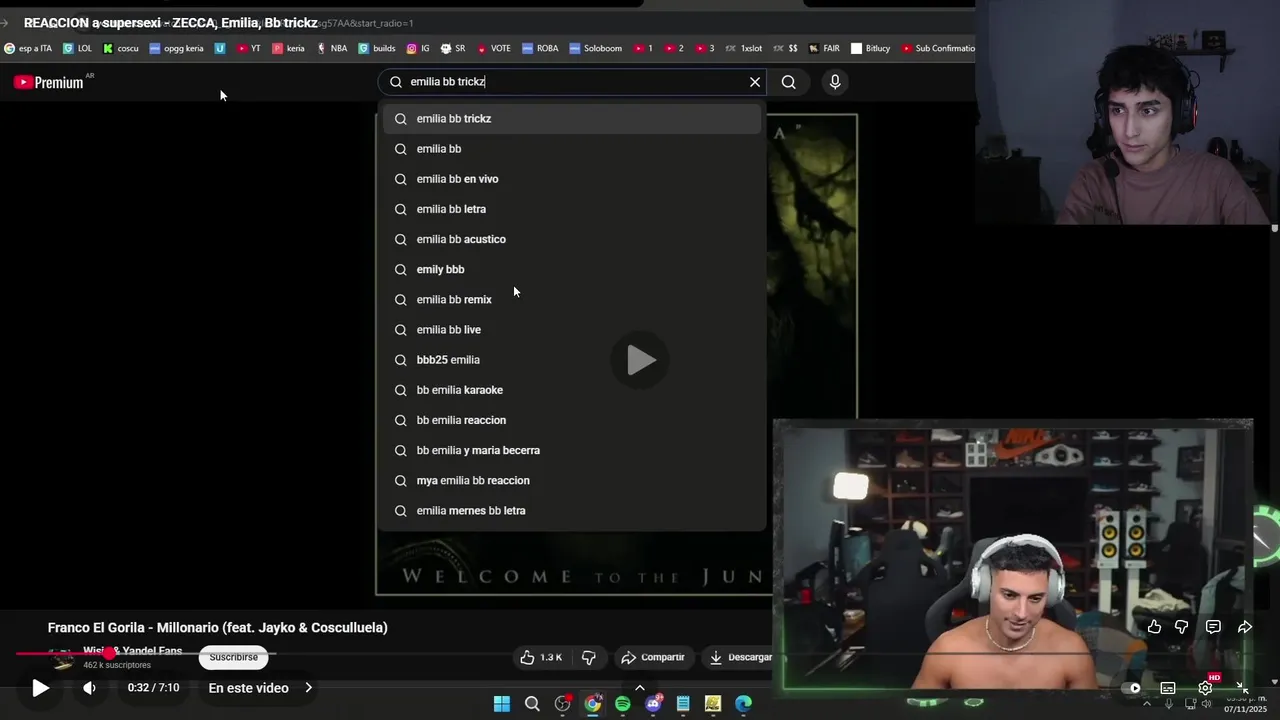This screenshot has height=720, width=1280.
Task: Open the YT bookmark
Action: point(249,48)
